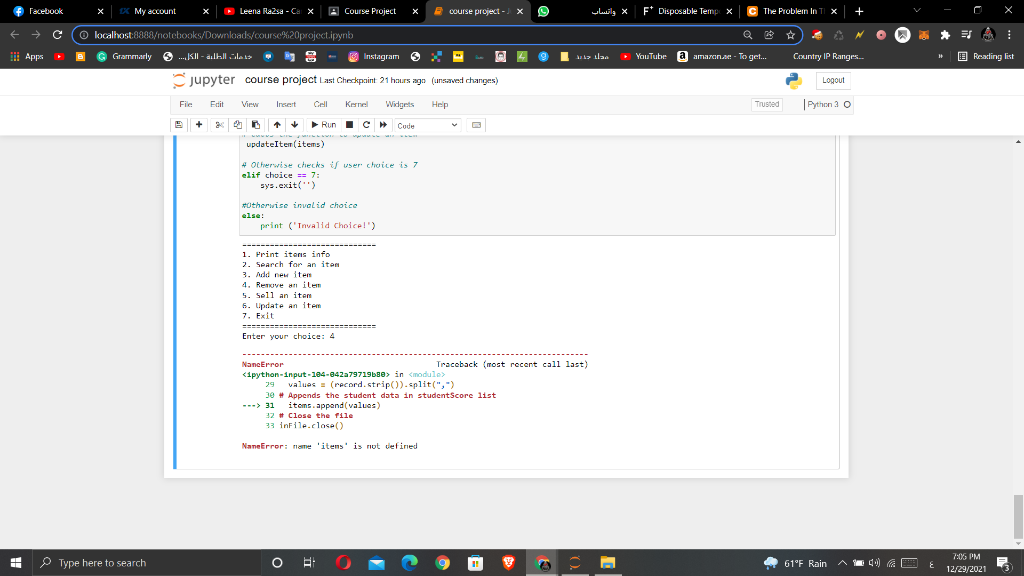Open the Insert menu in Jupyter
Screen dimensions: 1024x576
[286, 104]
